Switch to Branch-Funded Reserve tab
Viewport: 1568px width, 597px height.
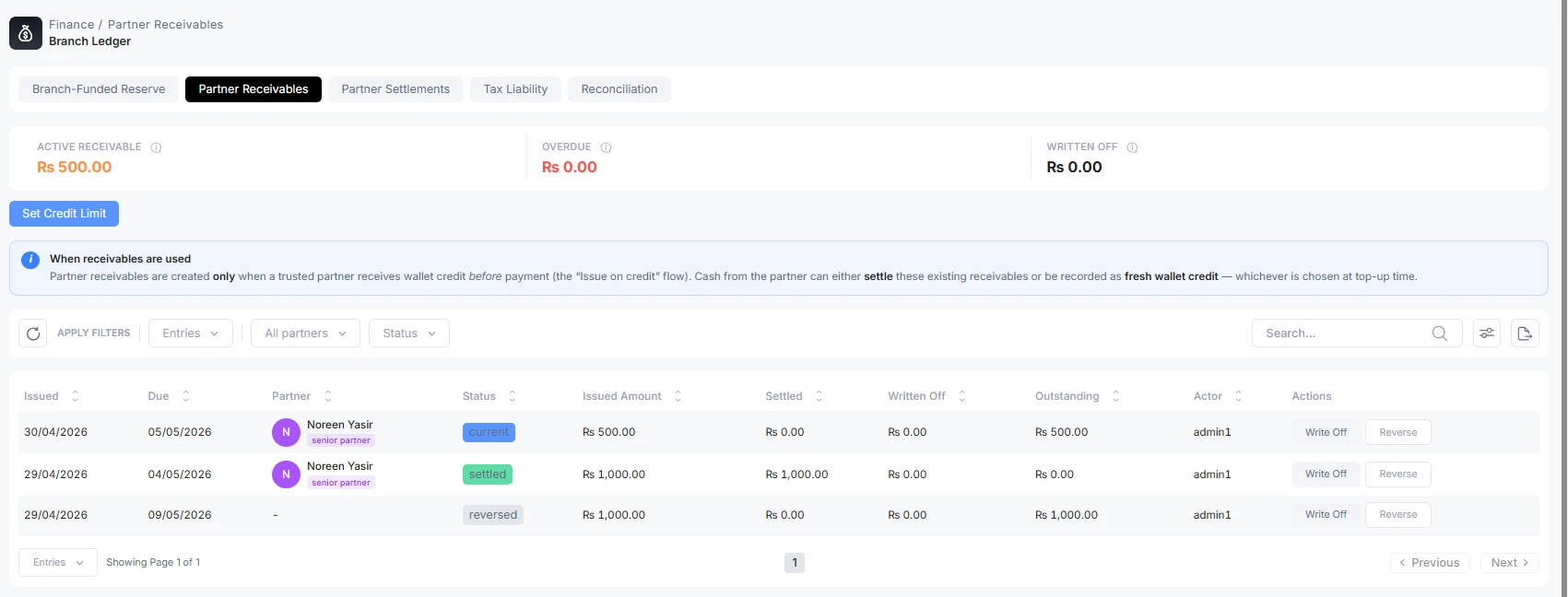(99, 89)
